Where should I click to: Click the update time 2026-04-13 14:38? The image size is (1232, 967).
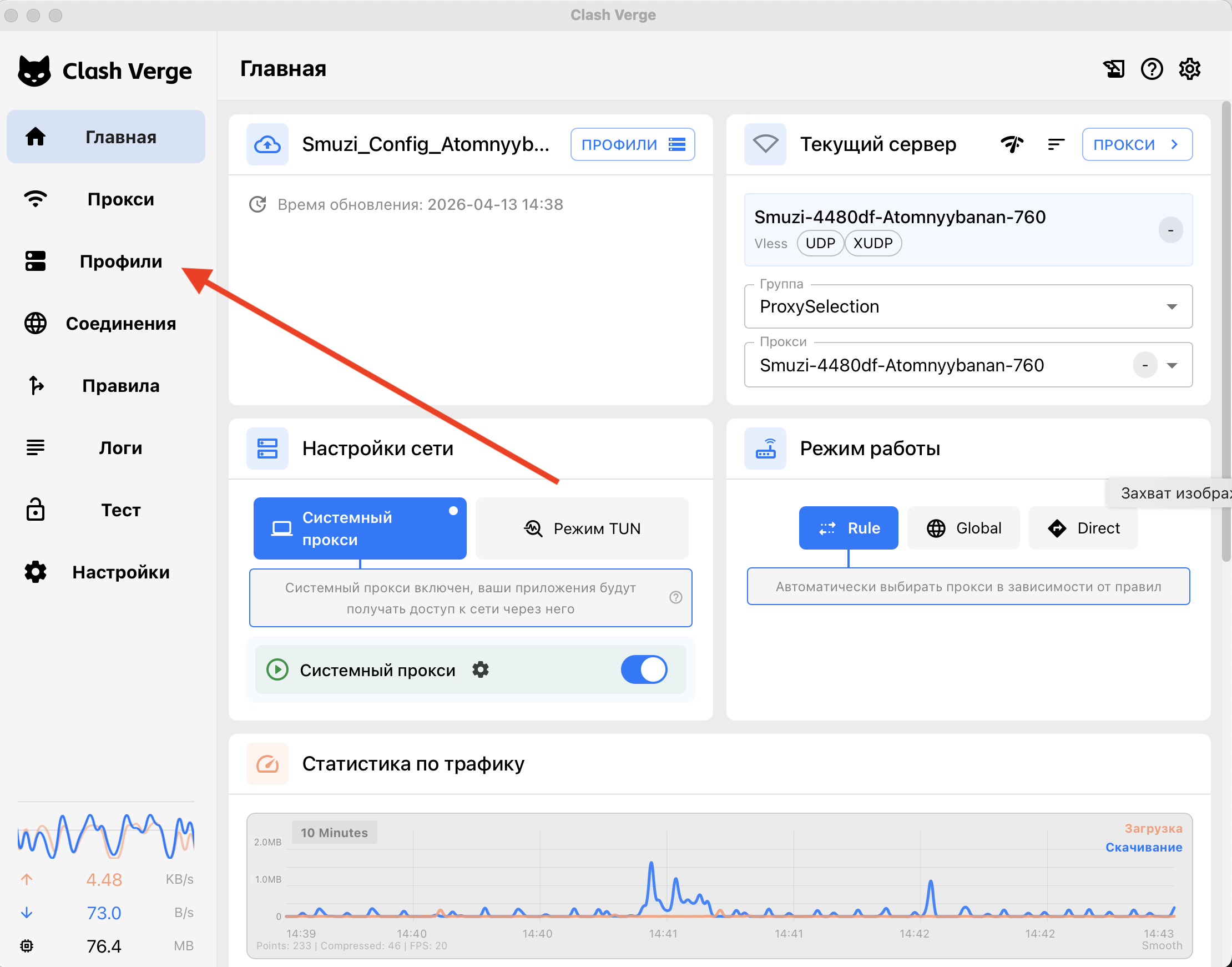[495, 204]
